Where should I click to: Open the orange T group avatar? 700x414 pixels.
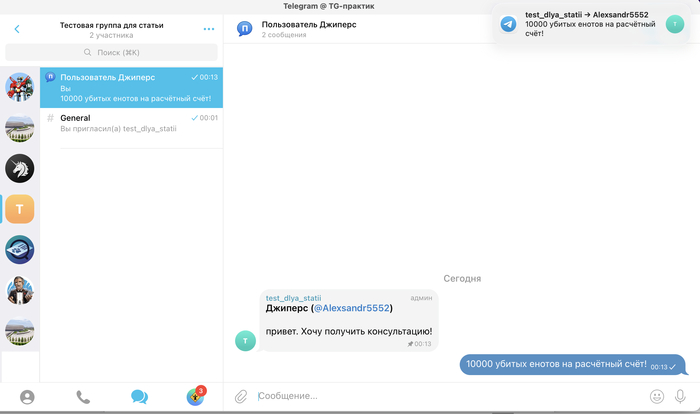(x=20, y=208)
